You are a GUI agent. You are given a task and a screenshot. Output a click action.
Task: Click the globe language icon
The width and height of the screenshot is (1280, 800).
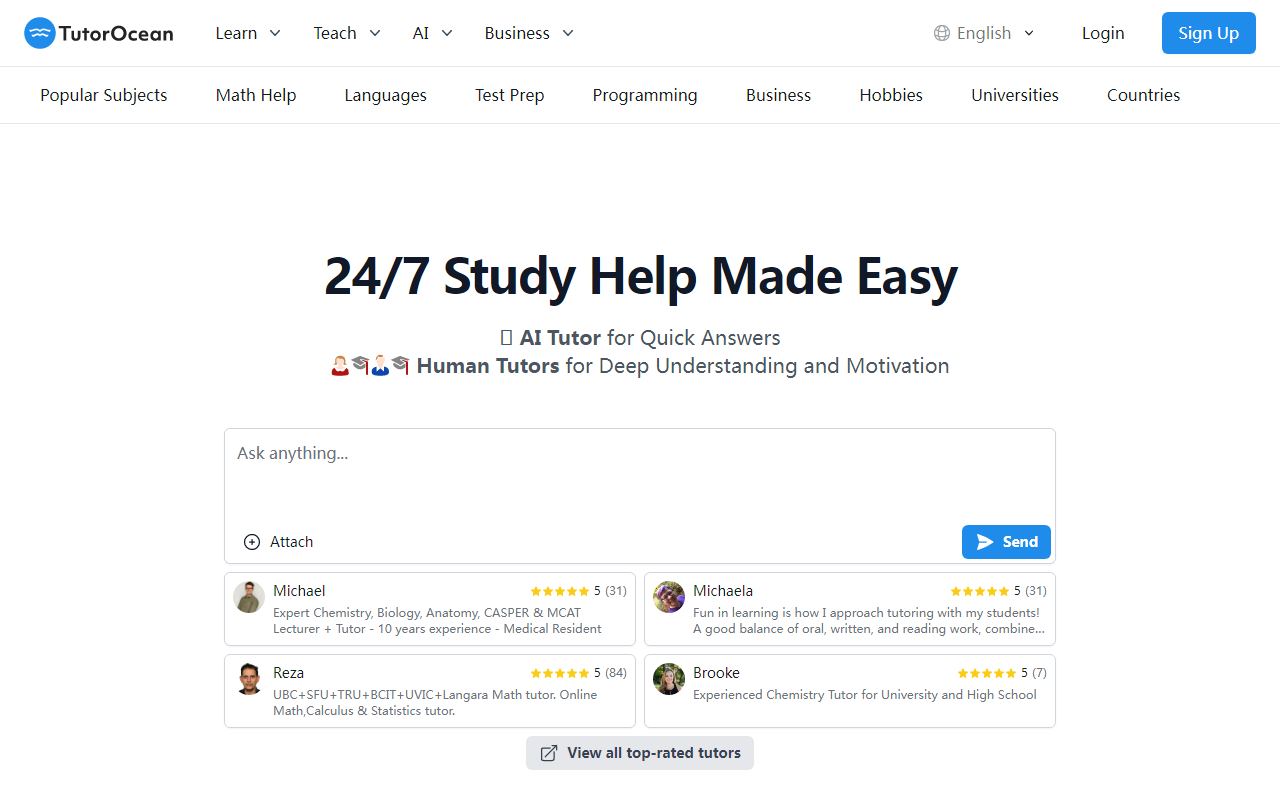(x=941, y=33)
